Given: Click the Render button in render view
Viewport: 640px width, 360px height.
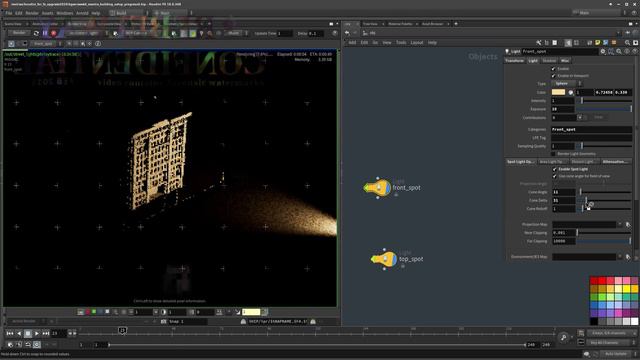Looking at the screenshot, I should pyautogui.click(x=19, y=33).
